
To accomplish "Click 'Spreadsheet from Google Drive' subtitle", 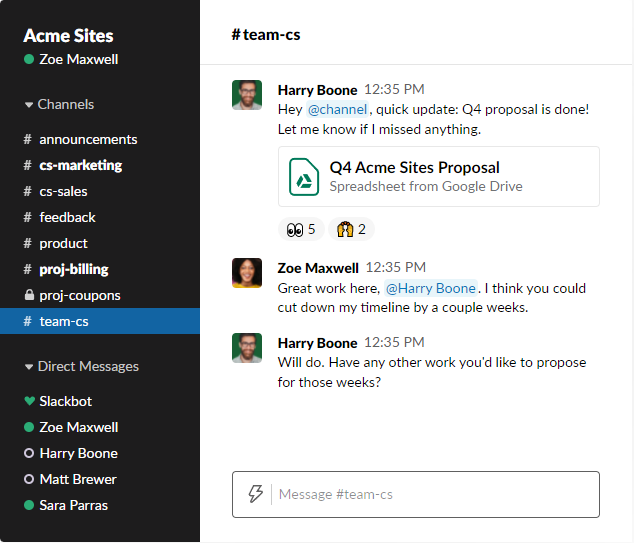I will click(x=426, y=186).
